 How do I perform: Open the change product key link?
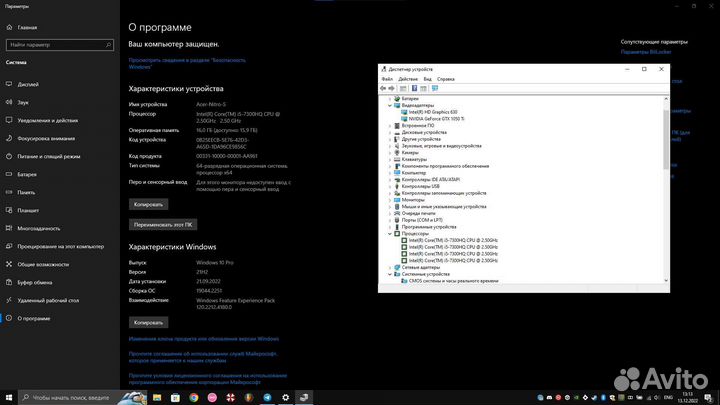[x=204, y=339]
